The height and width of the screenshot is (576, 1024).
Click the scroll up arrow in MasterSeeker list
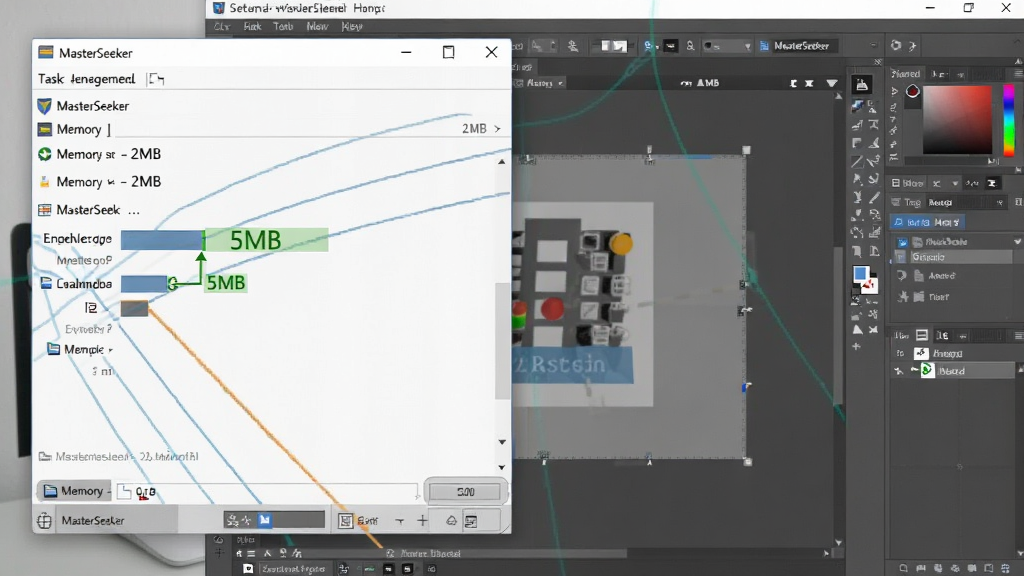pos(502,161)
